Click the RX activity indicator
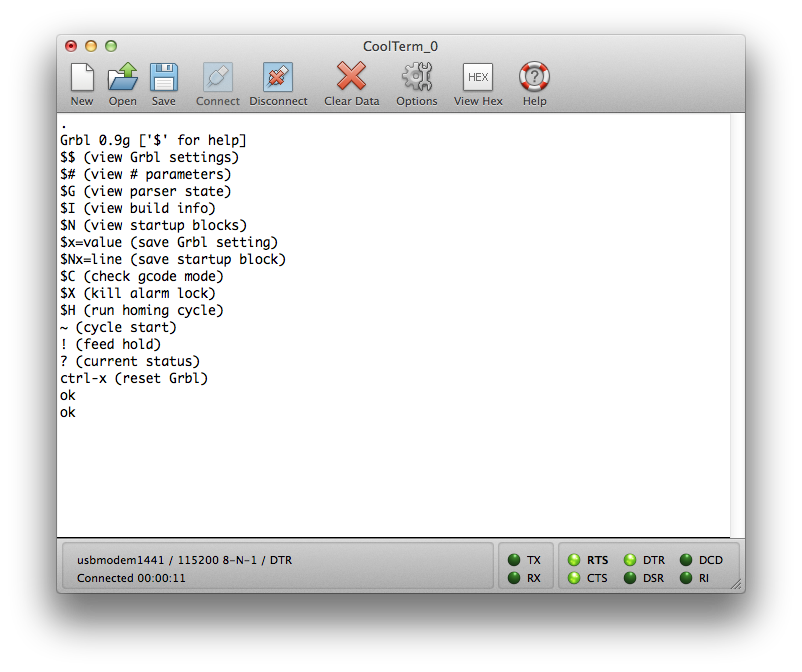The image size is (802, 672). (x=514, y=578)
